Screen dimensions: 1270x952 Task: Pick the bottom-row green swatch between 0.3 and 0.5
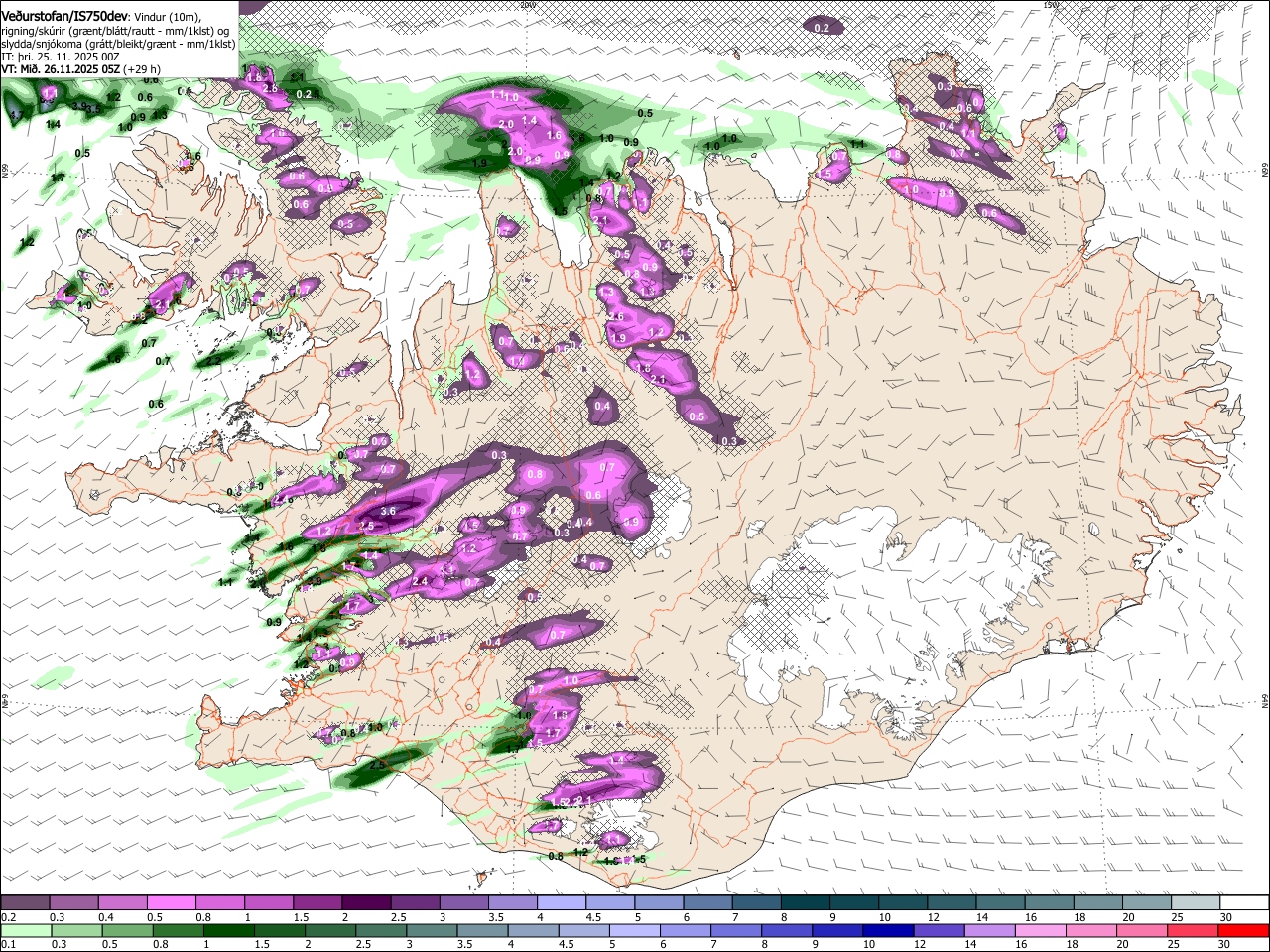tap(75, 930)
